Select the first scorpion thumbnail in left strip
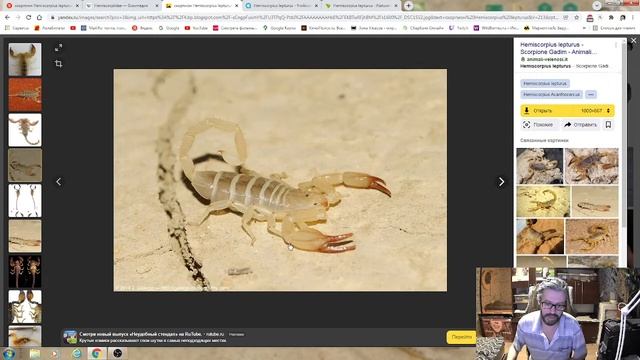Screen dimensions: 640x360 point(25,60)
